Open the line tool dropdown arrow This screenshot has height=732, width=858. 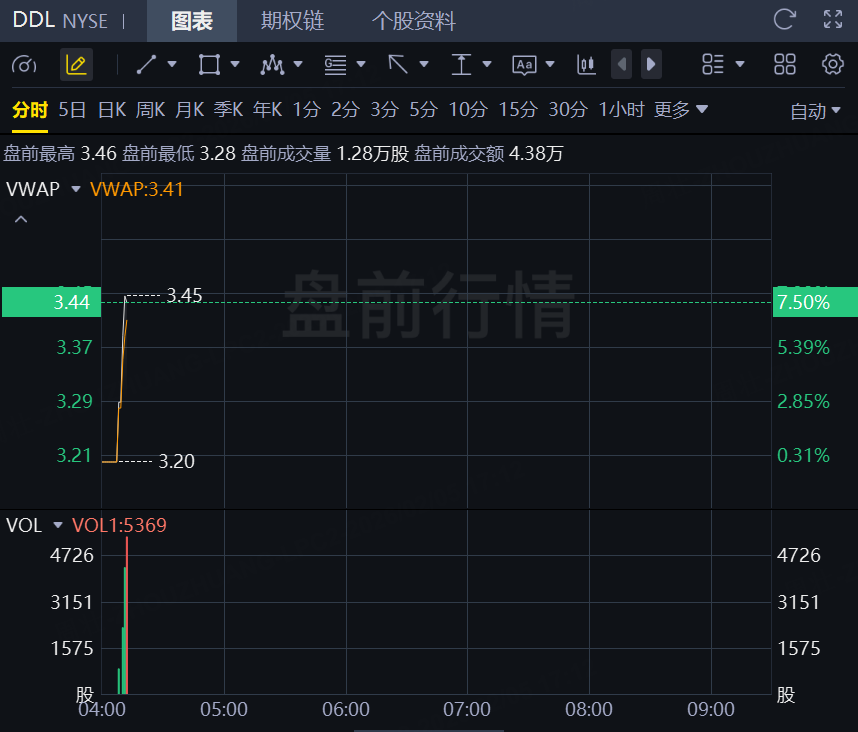(x=172, y=65)
